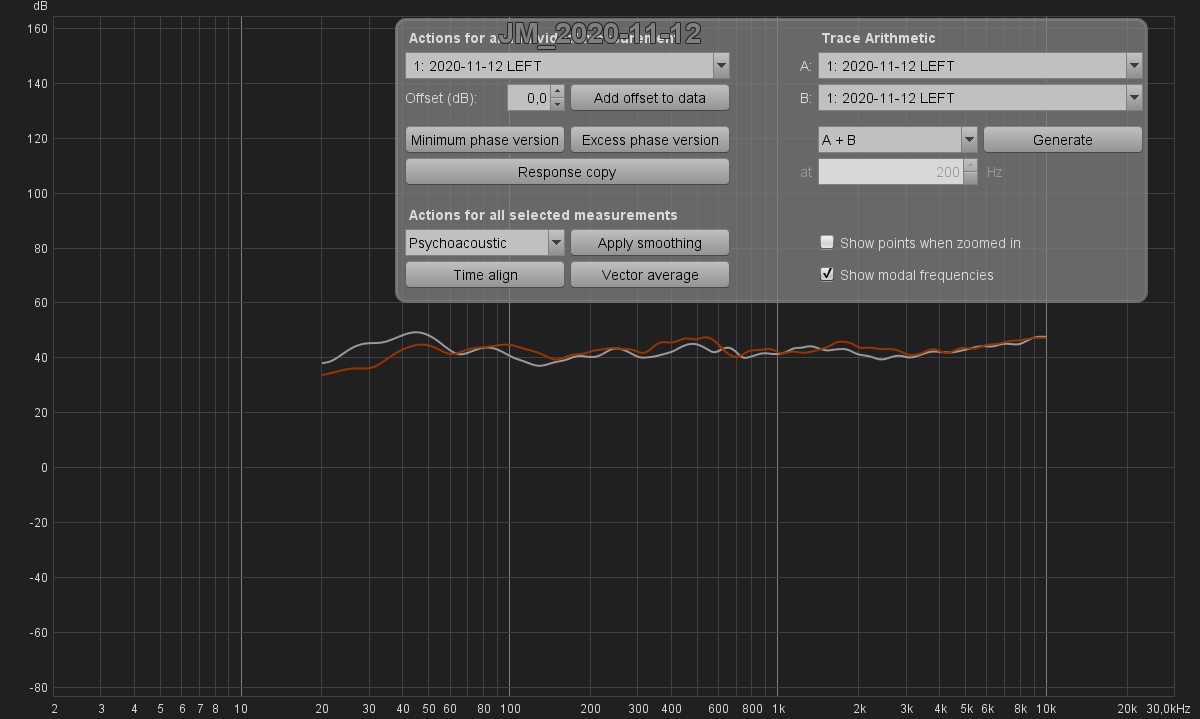Click the spinner beside the 'at' Hz field
1200x719 pixels.
970,172
